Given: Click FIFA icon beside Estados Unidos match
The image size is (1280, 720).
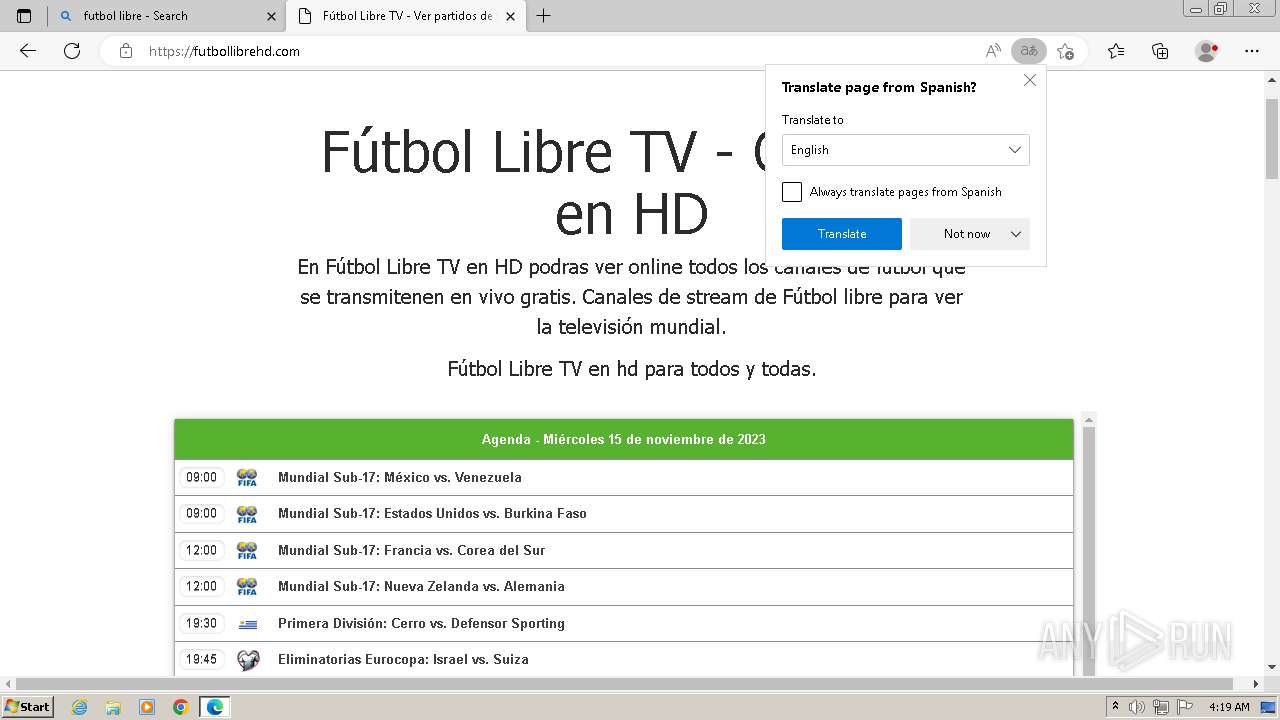Looking at the screenshot, I should click(x=247, y=513).
